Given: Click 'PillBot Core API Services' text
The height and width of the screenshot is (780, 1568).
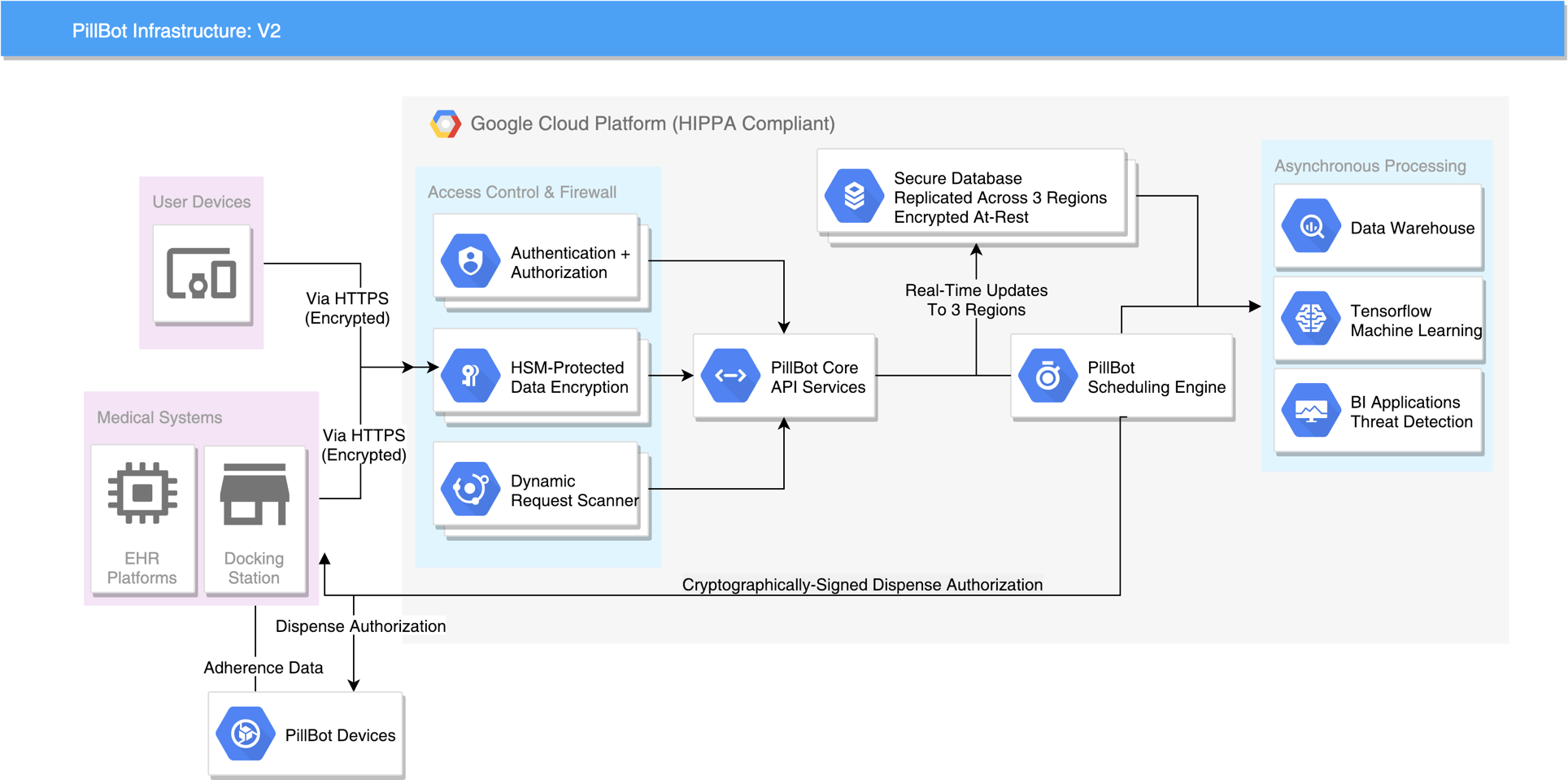Looking at the screenshot, I should (817, 377).
